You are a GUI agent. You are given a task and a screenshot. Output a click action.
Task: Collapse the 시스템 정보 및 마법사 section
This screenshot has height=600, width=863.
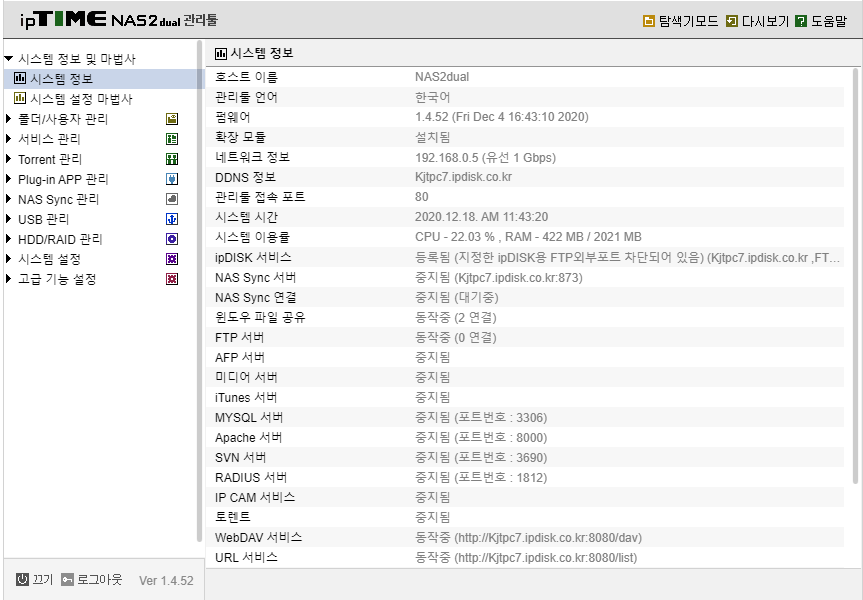coord(8,58)
